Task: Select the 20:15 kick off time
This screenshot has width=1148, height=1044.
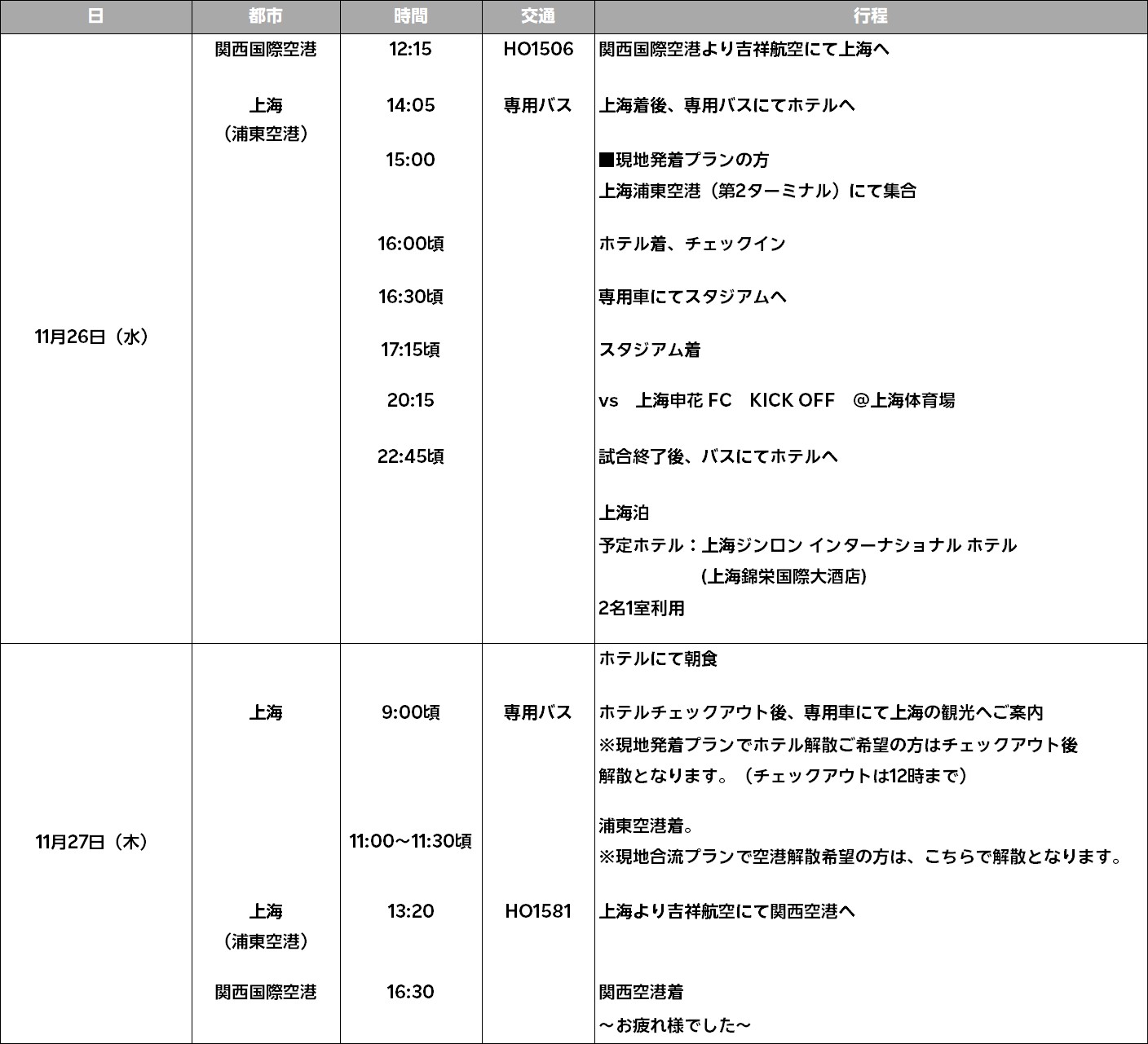Action: (x=410, y=400)
